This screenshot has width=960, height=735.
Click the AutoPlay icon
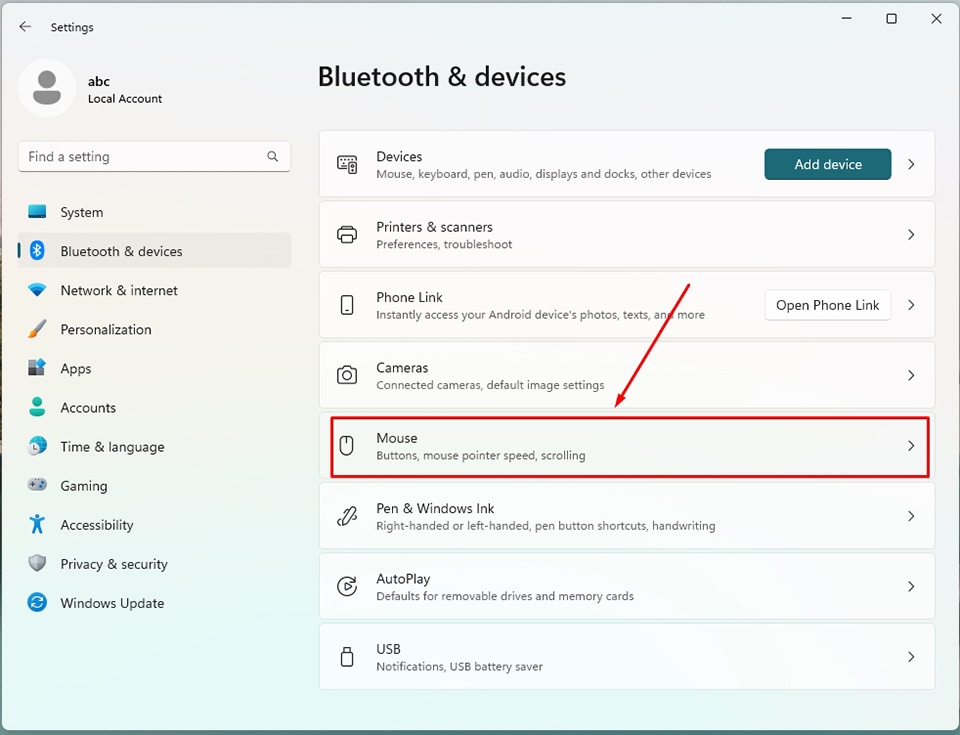point(347,586)
